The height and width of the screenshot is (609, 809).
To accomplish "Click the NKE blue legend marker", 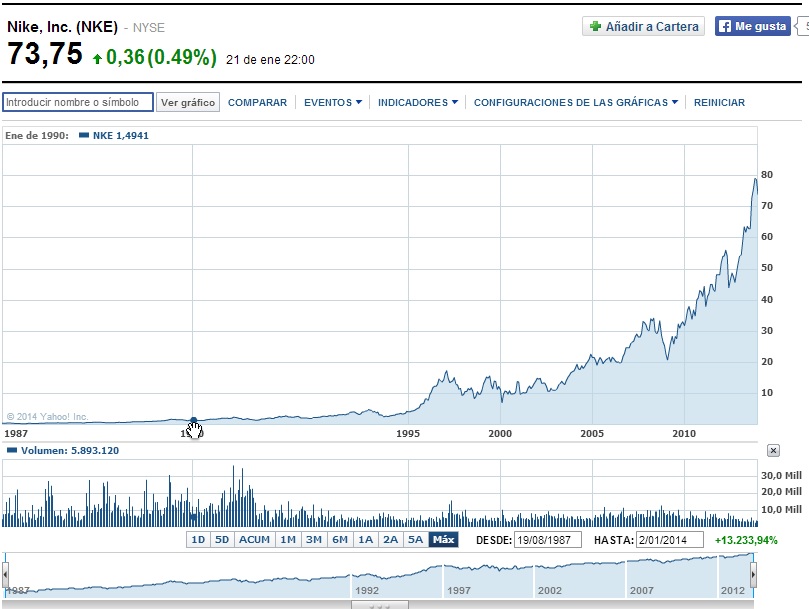I will click(84, 135).
